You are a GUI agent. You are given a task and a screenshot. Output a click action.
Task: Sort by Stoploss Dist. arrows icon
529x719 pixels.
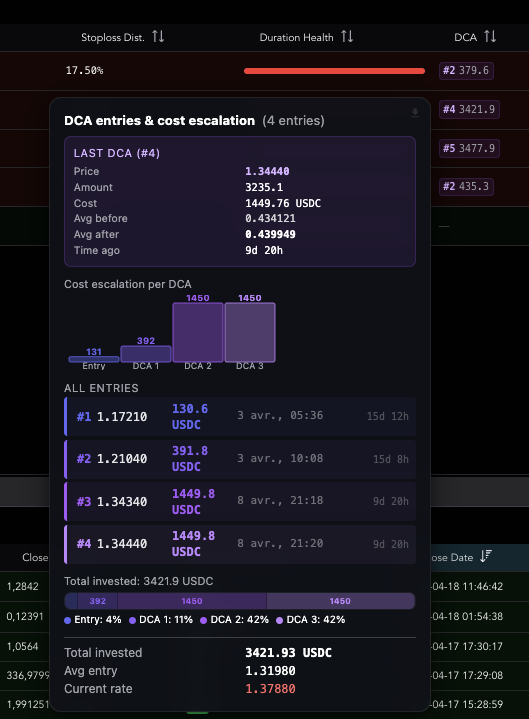pyautogui.click(x=158, y=36)
